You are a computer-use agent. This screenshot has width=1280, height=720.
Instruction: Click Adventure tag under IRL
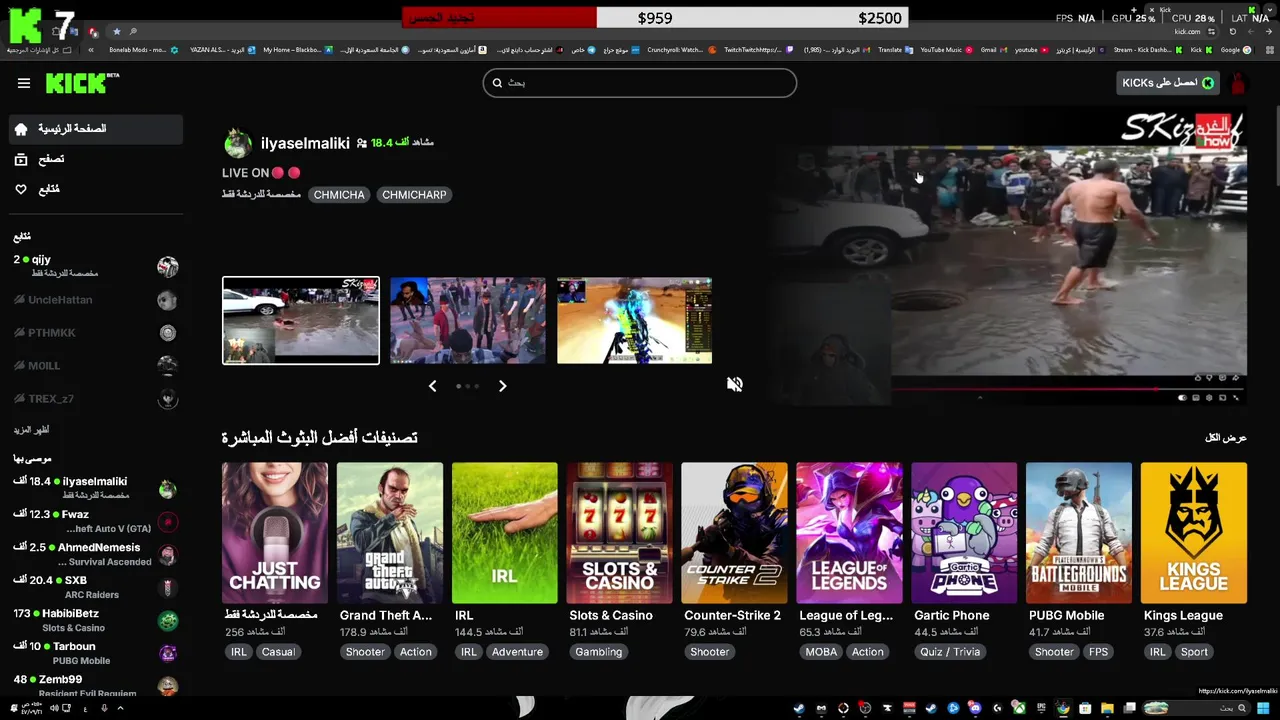[x=517, y=652]
